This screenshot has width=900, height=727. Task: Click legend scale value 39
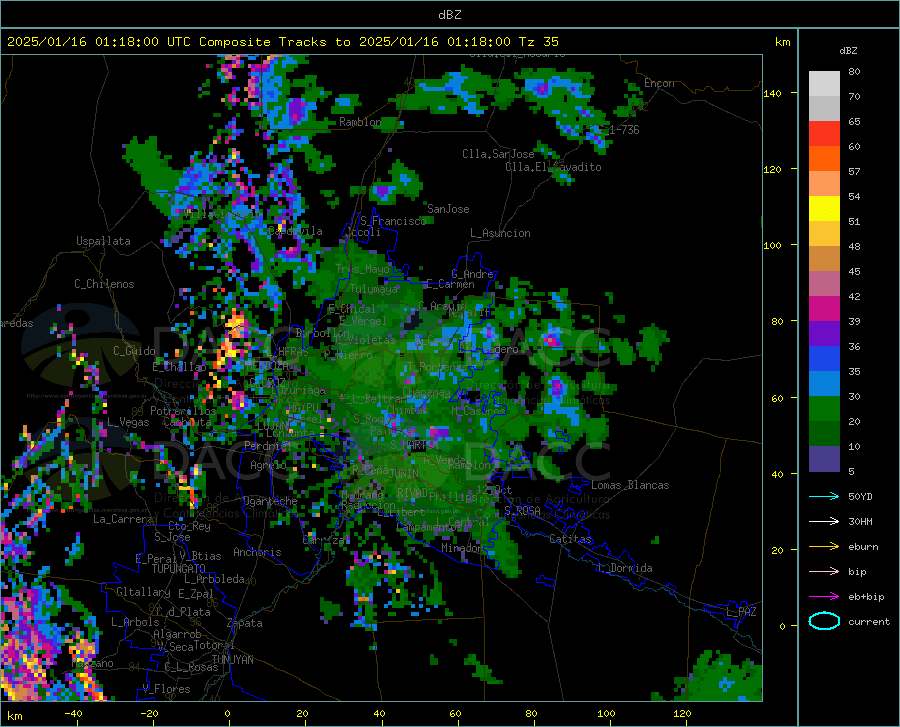[x=854, y=321]
